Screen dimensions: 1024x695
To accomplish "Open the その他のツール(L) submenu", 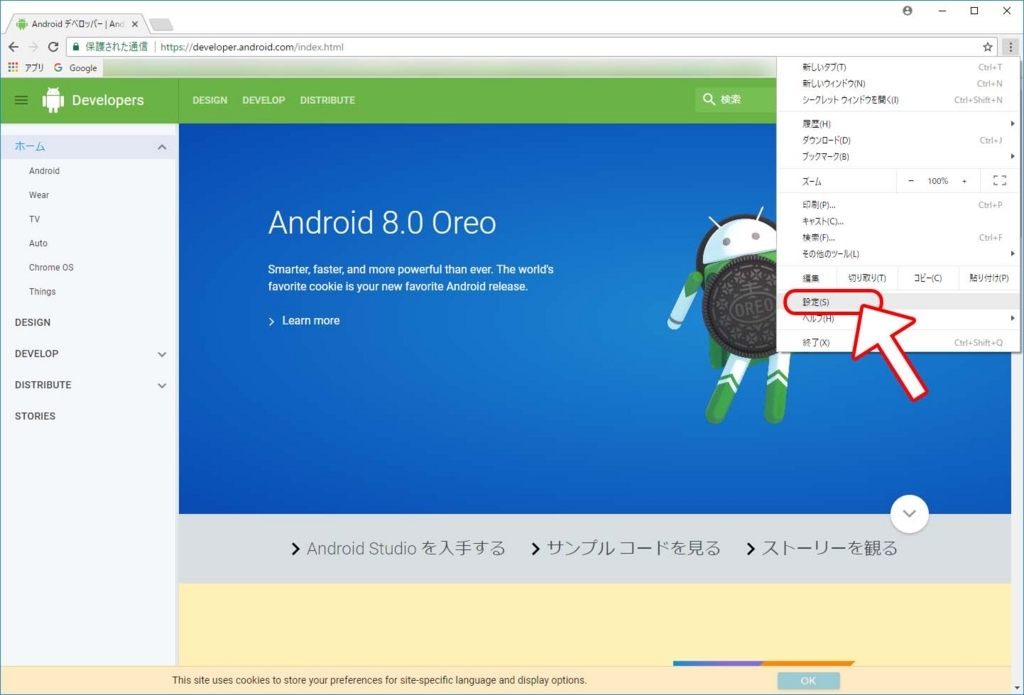I will click(x=899, y=254).
